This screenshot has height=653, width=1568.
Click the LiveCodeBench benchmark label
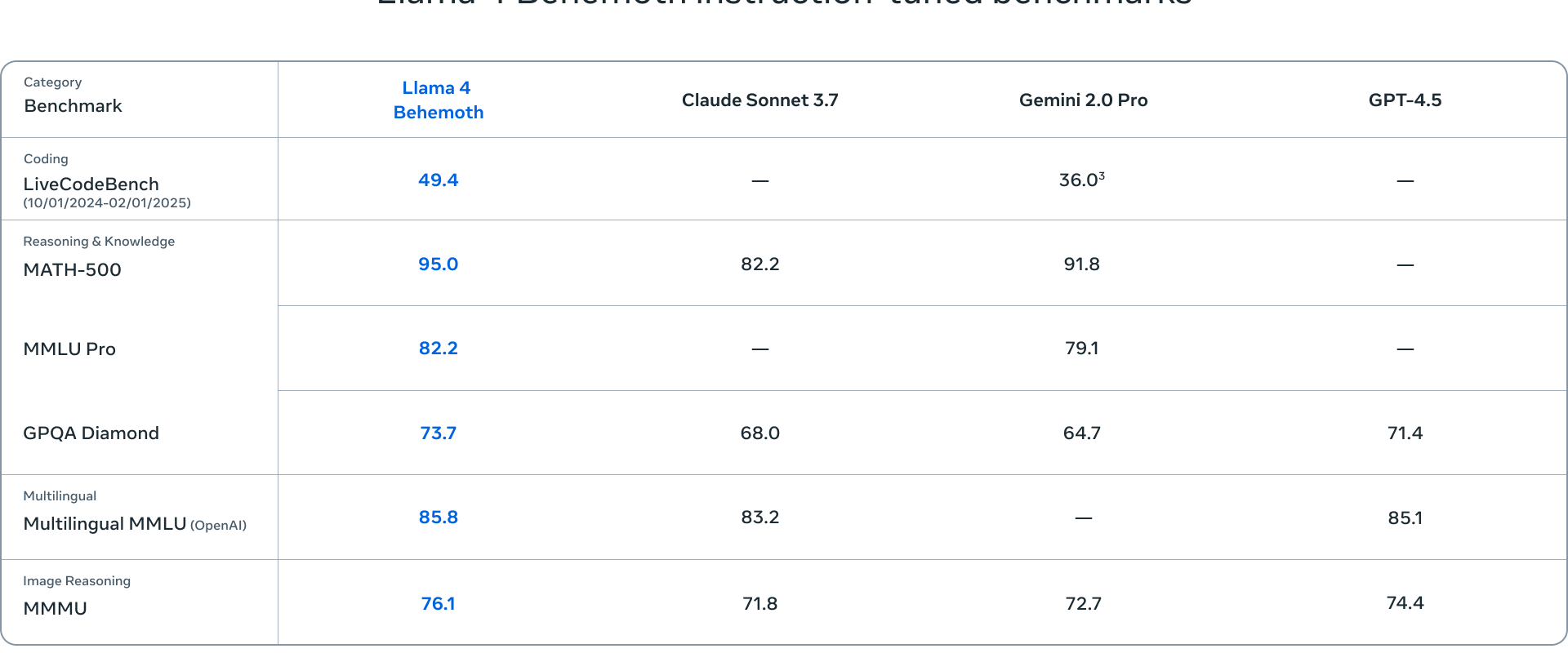click(91, 184)
